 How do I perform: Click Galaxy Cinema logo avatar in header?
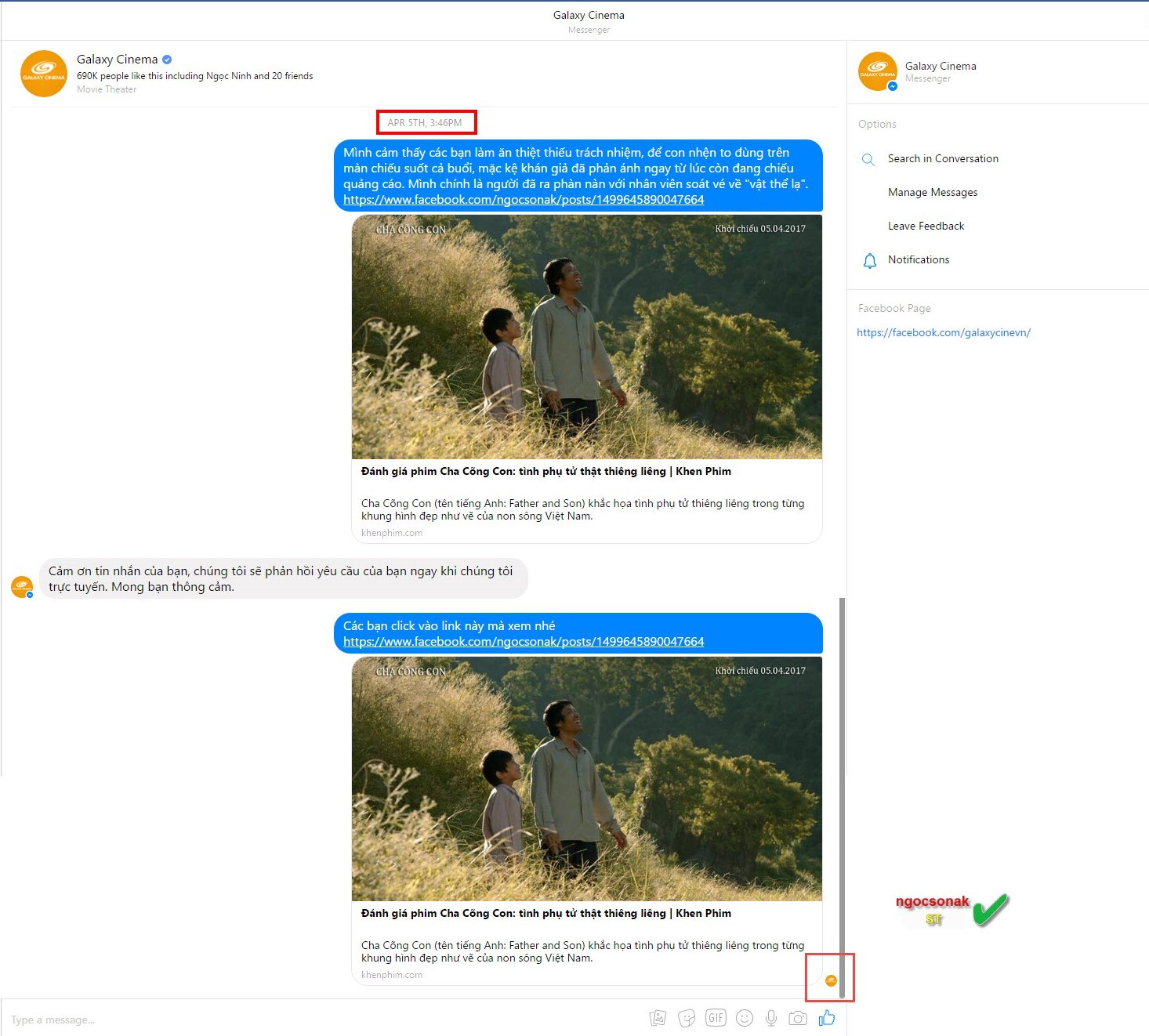point(44,74)
